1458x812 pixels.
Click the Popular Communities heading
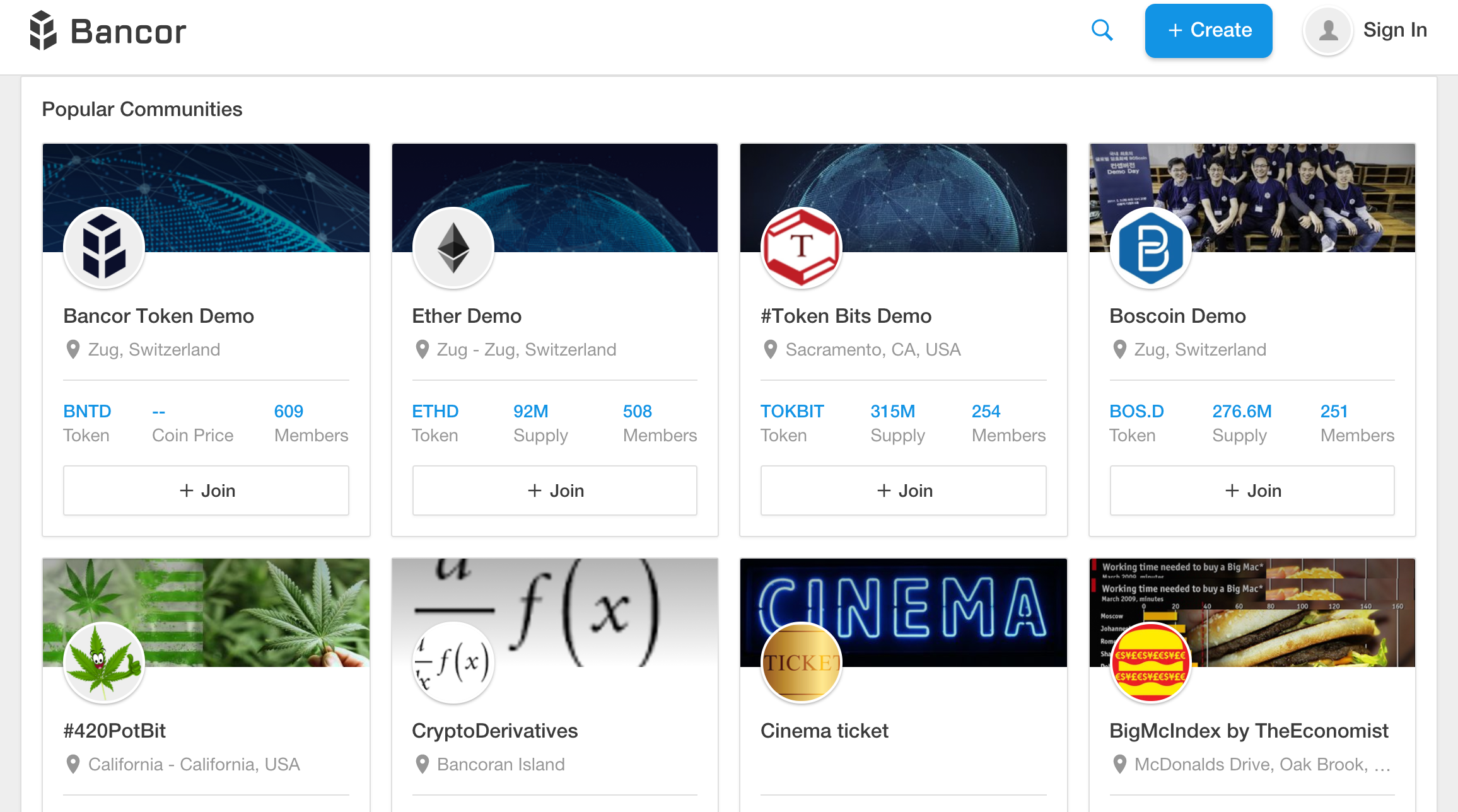pyautogui.click(x=142, y=109)
